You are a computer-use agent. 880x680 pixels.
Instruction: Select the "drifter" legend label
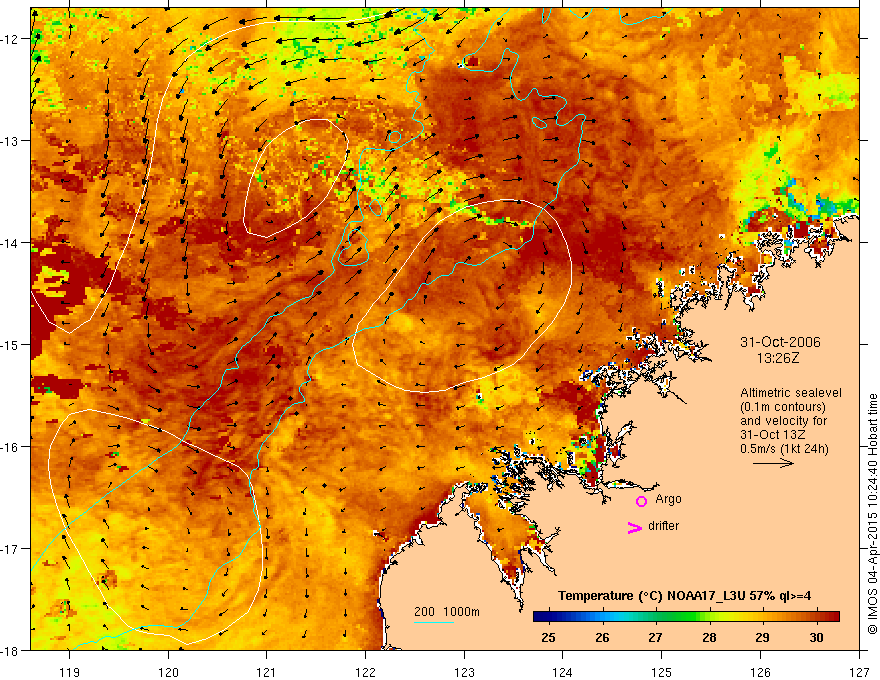click(x=663, y=526)
